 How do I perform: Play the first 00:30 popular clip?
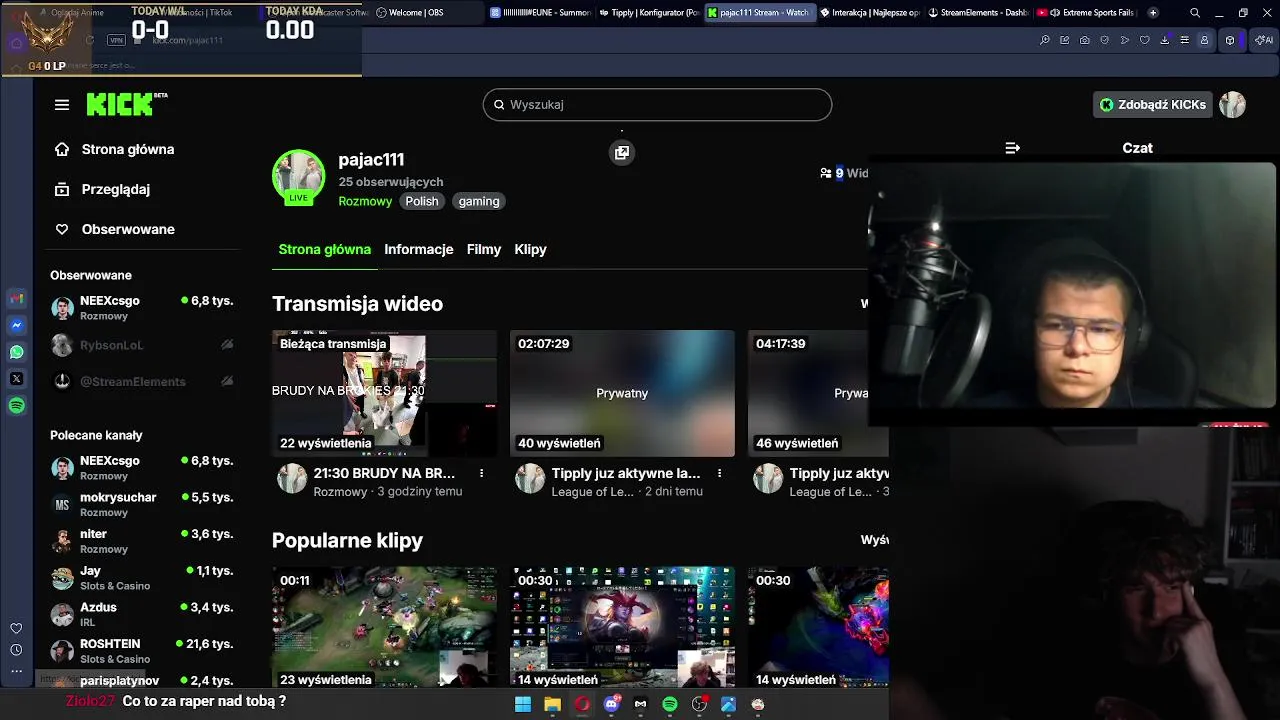tap(622, 627)
